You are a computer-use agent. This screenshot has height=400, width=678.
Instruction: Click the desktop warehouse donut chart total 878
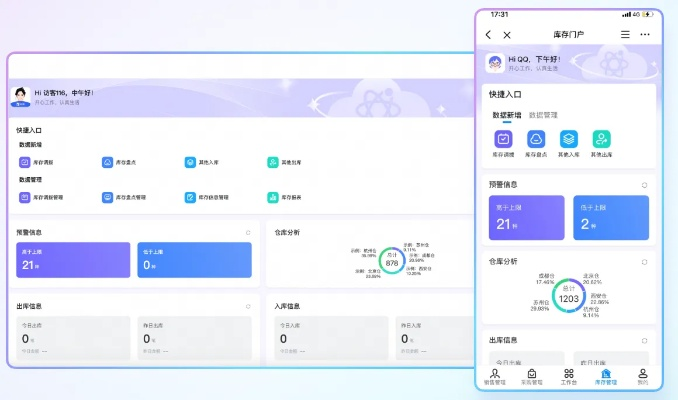pos(391,260)
